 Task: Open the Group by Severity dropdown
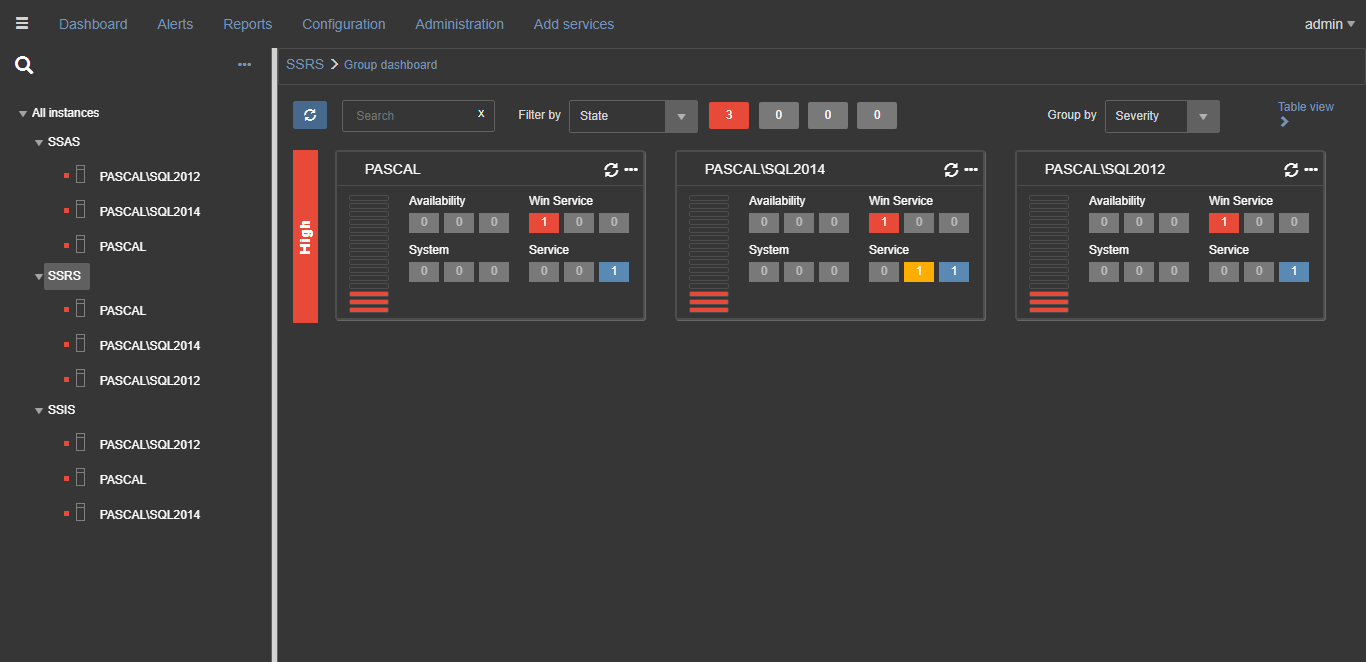1162,116
